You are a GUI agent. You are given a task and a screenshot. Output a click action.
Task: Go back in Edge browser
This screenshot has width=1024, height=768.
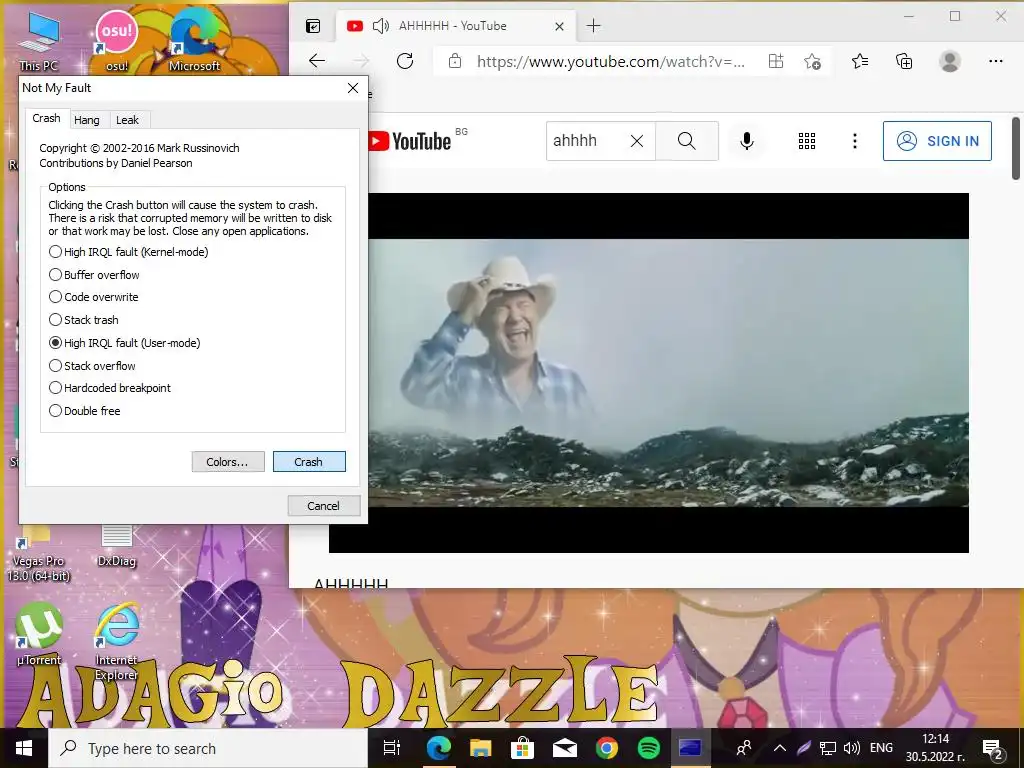317,61
